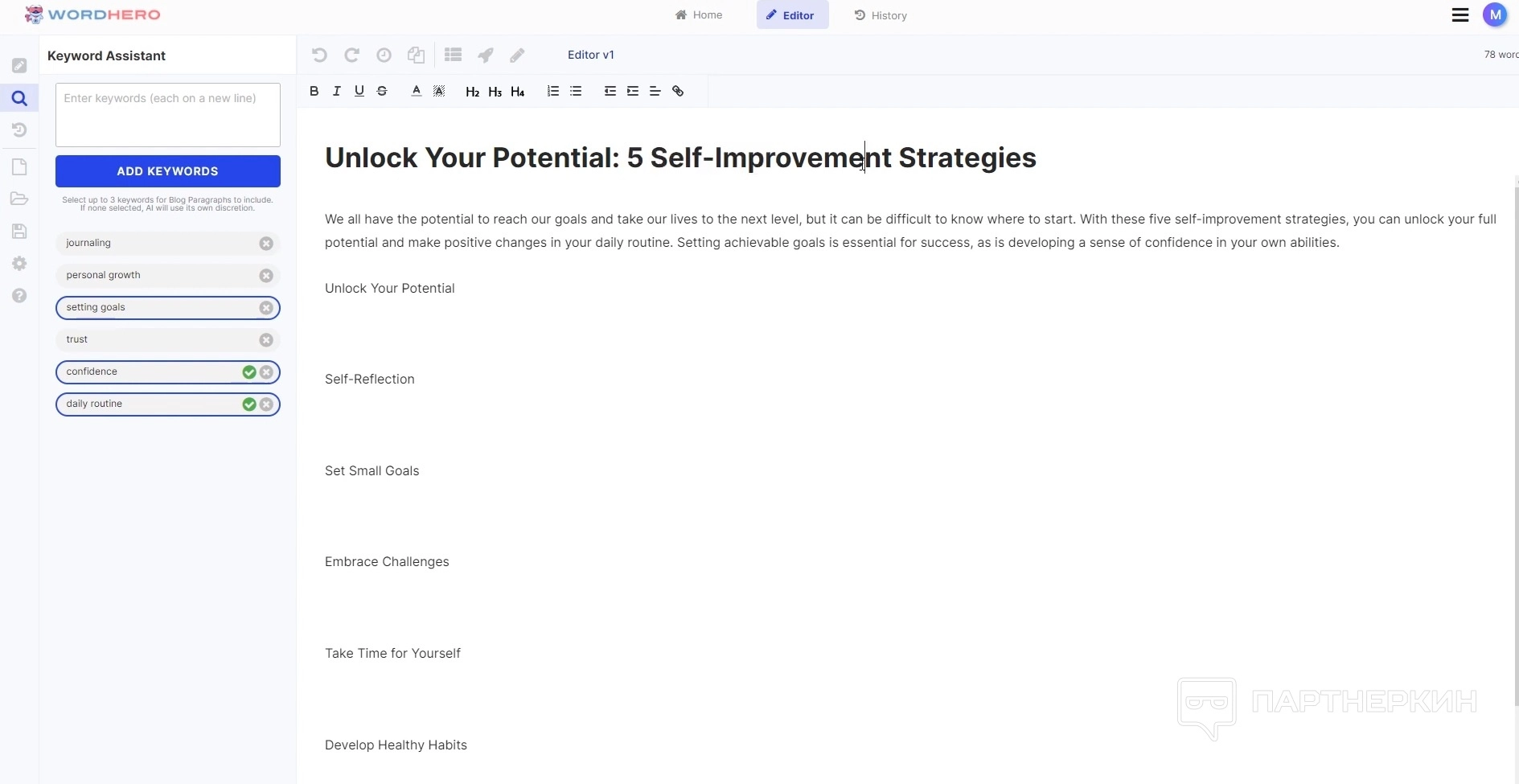Click the undo arrow icon
The height and width of the screenshot is (784, 1519).
pos(319,55)
